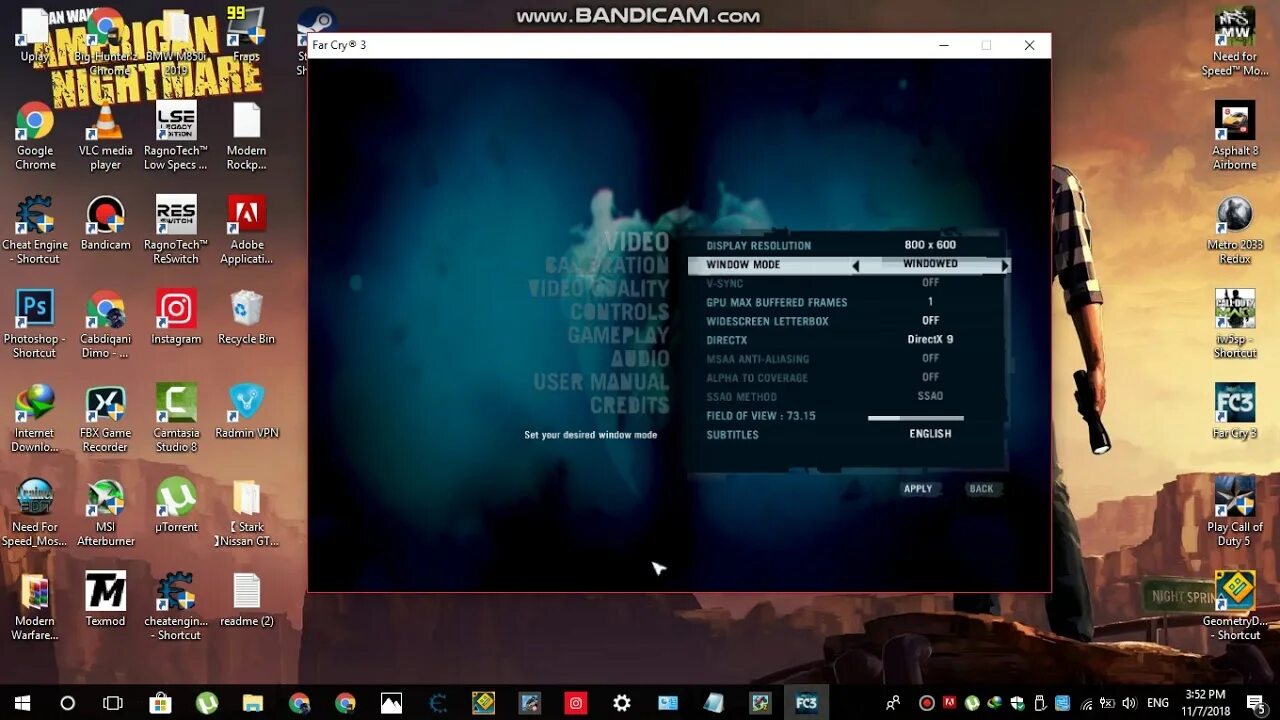This screenshot has width=1280, height=720.
Task: Open Cortana search circle in taskbar
Action: (67, 703)
